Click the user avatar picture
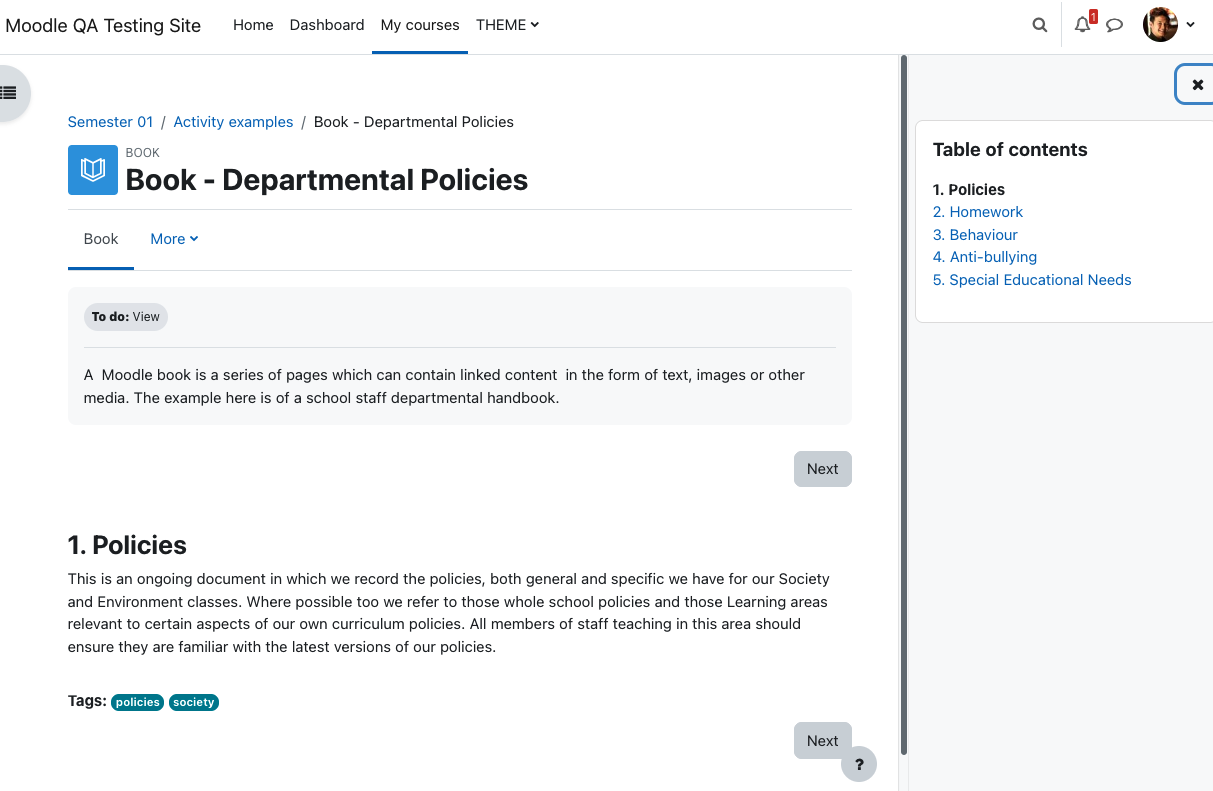 coord(1160,25)
